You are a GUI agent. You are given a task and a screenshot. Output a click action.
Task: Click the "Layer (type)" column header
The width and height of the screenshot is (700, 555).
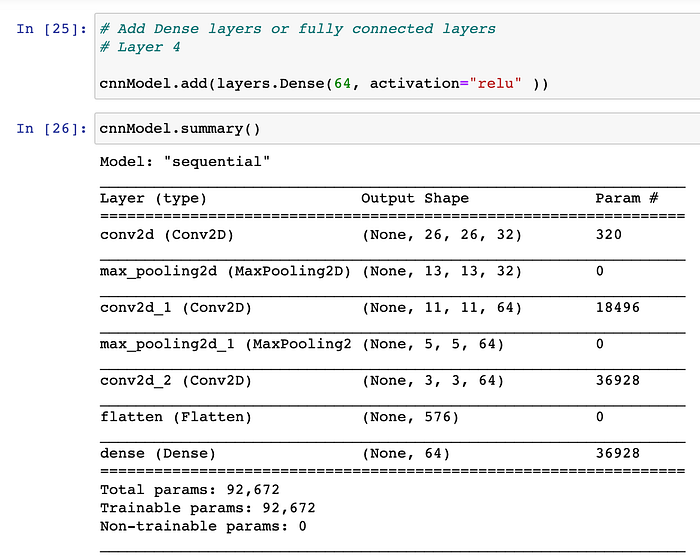coord(153,198)
